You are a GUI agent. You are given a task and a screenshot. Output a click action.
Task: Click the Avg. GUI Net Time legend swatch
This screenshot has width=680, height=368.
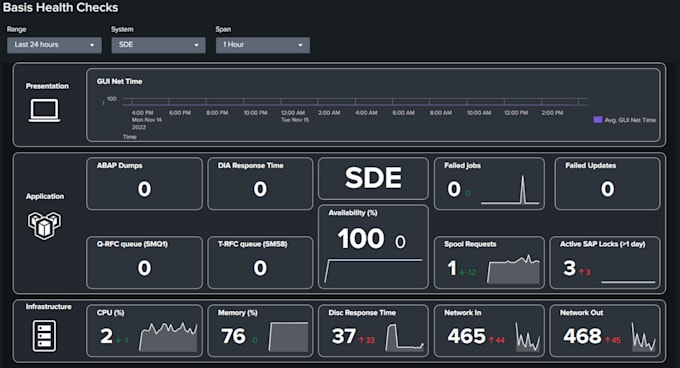click(x=597, y=120)
